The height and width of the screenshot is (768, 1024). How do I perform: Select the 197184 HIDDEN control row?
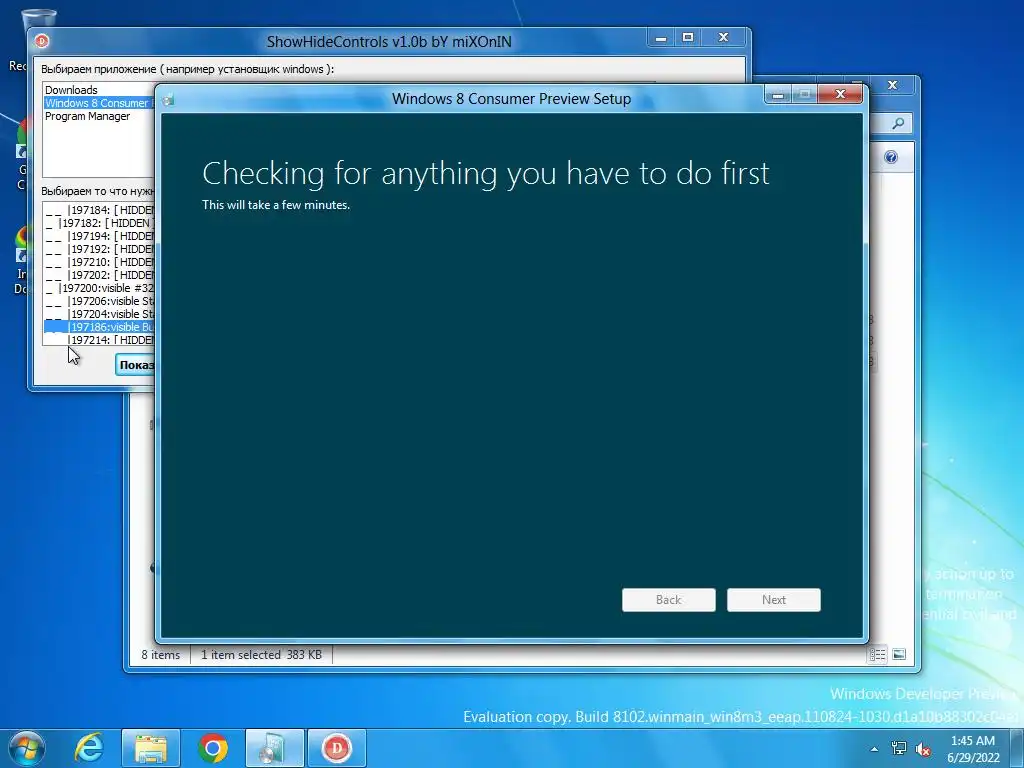(x=100, y=210)
